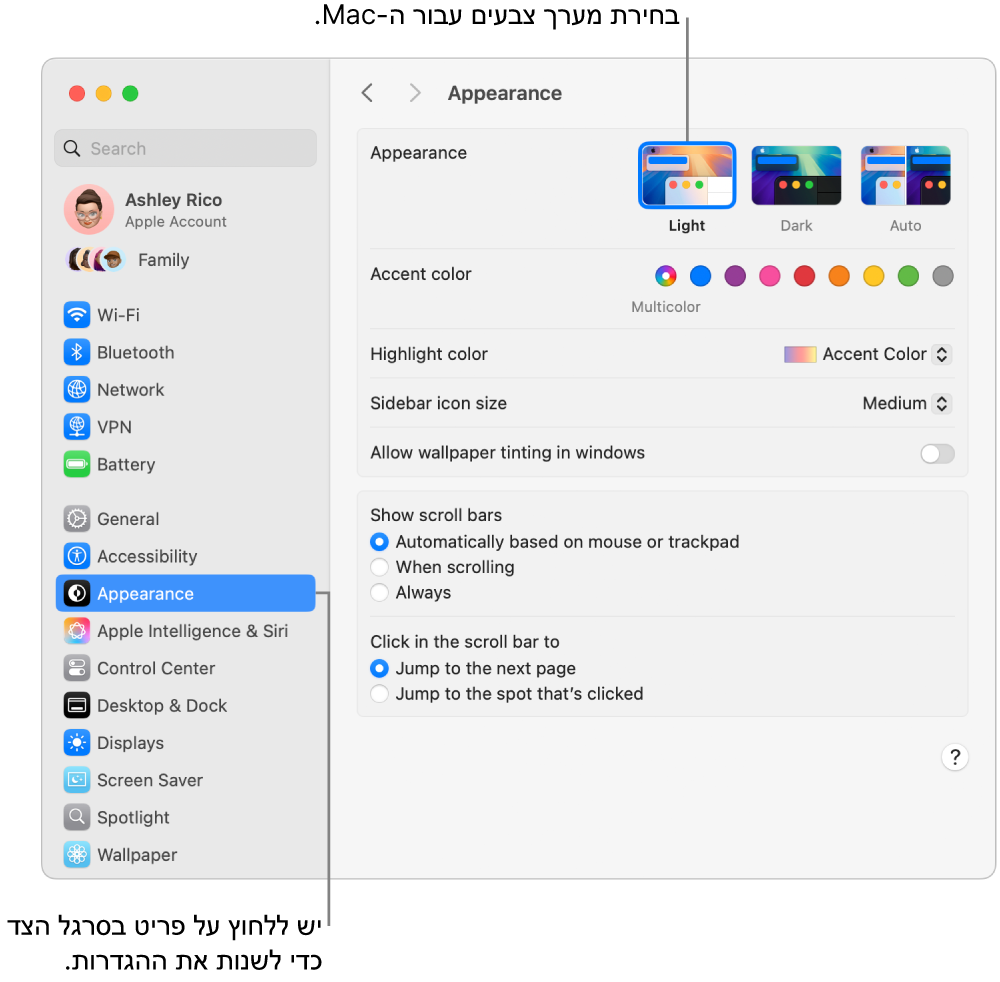Open the Ashley Rico name text
Image resolution: width=1000 pixels, height=982 pixels.
pos(173,200)
